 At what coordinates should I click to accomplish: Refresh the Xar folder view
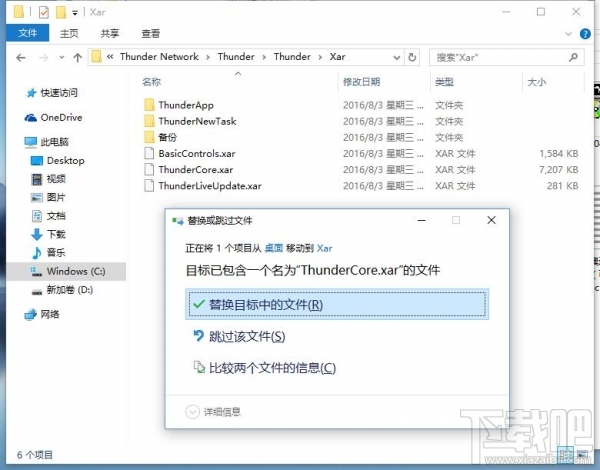click(x=412, y=57)
